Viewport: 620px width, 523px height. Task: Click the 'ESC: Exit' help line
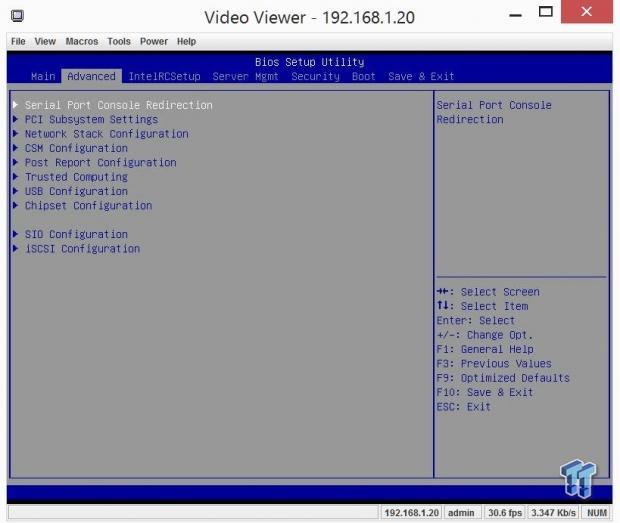[464, 407]
